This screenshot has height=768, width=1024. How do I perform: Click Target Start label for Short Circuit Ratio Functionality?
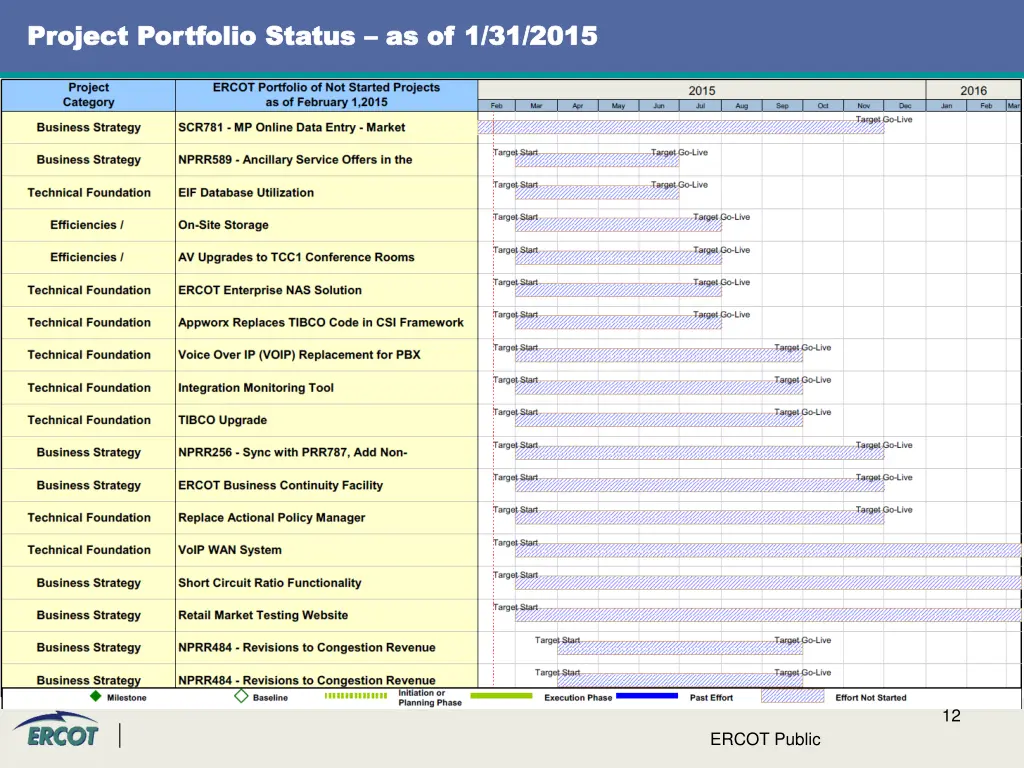tap(515, 575)
